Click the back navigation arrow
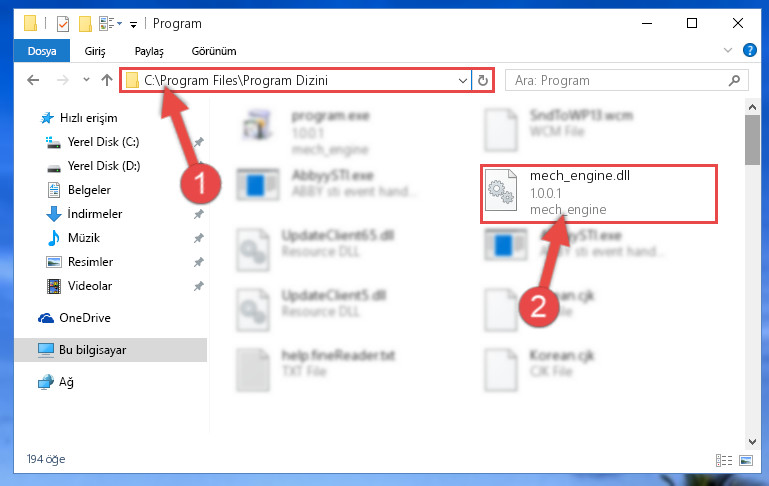The image size is (769, 486). click(x=33, y=80)
